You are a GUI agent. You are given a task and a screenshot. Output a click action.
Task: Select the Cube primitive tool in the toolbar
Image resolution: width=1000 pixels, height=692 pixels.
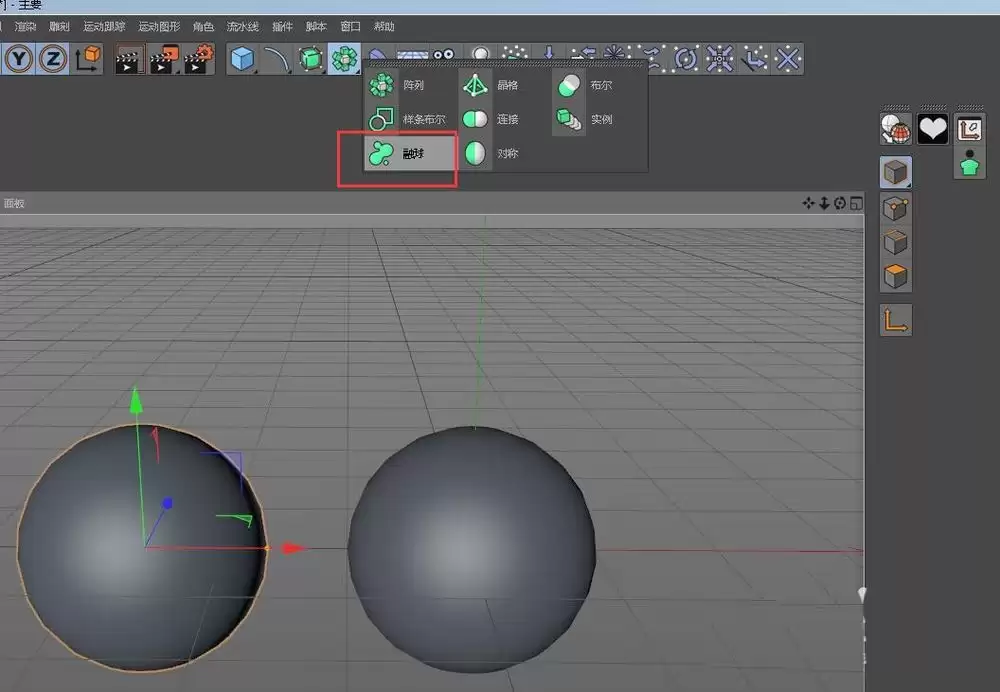(x=238, y=59)
